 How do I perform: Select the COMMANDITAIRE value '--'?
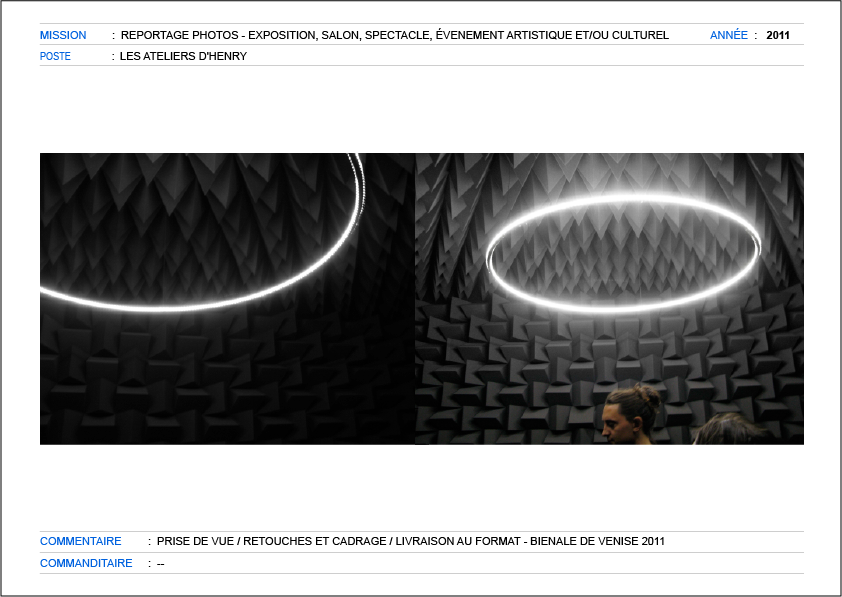point(161,564)
